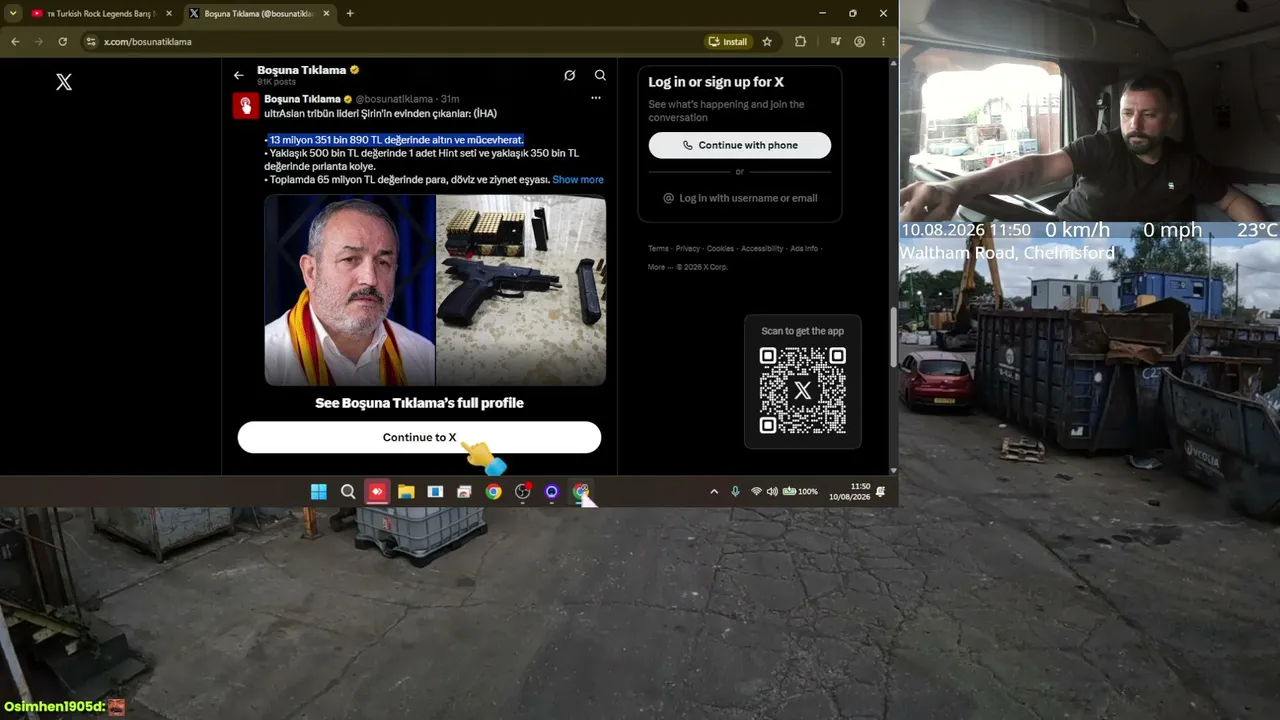Open the Chrome three-dot menu
The image size is (1280, 720).
tap(883, 42)
